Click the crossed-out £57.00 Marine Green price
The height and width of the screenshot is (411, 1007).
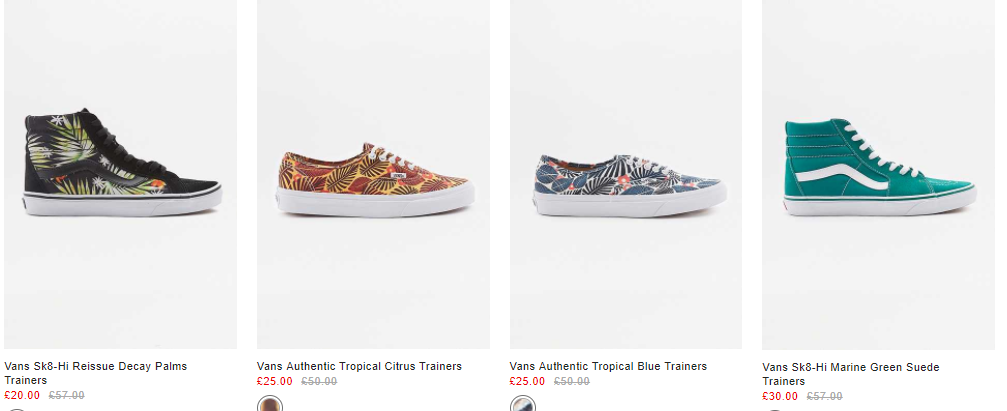coord(825,396)
